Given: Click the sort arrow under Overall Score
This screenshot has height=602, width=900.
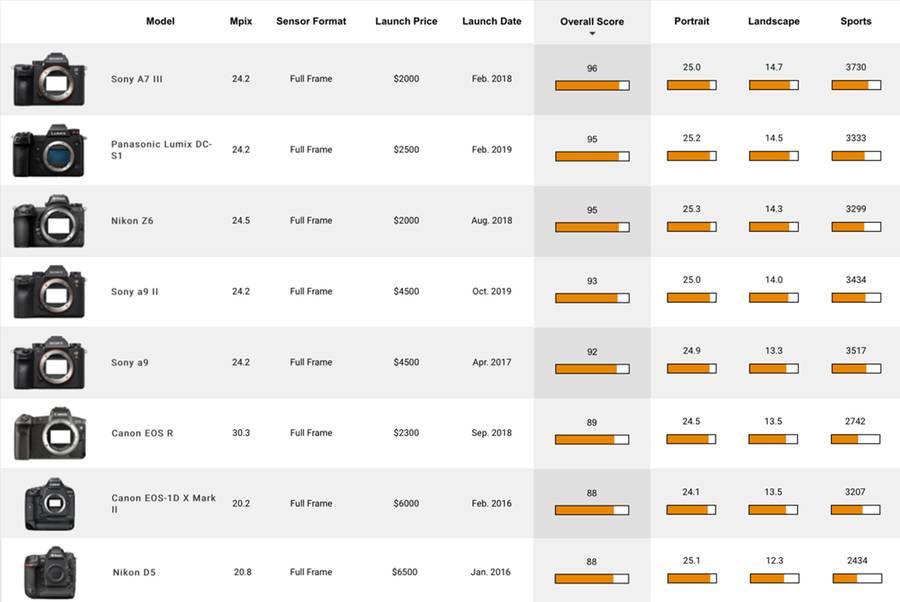Looking at the screenshot, I should 592,34.
